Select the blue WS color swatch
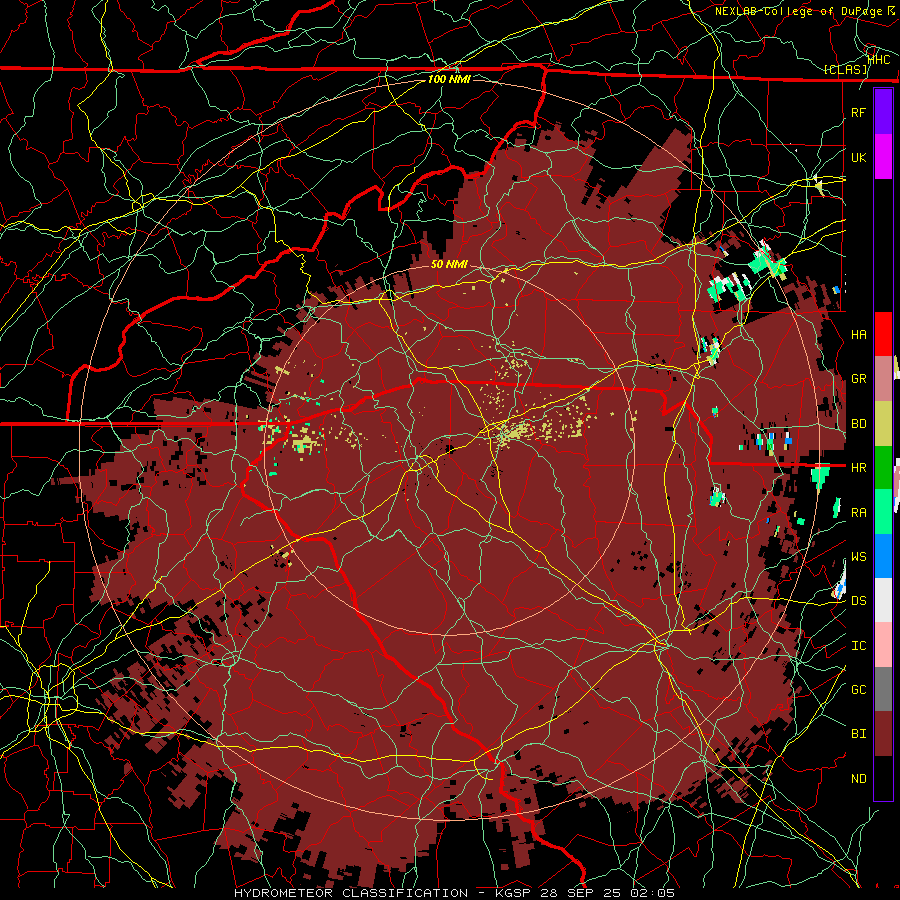This screenshot has width=900, height=900. pyautogui.click(x=883, y=556)
